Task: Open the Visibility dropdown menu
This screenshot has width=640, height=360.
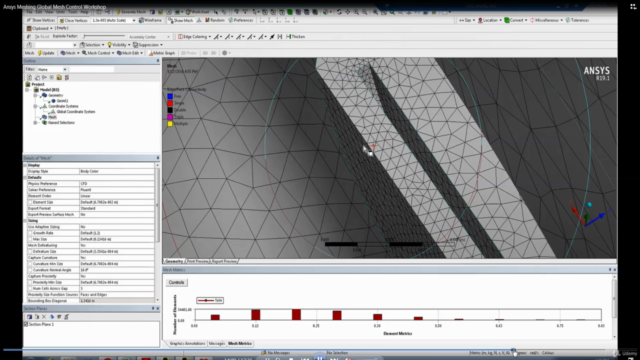Action: pyautogui.click(x=119, y=45)
